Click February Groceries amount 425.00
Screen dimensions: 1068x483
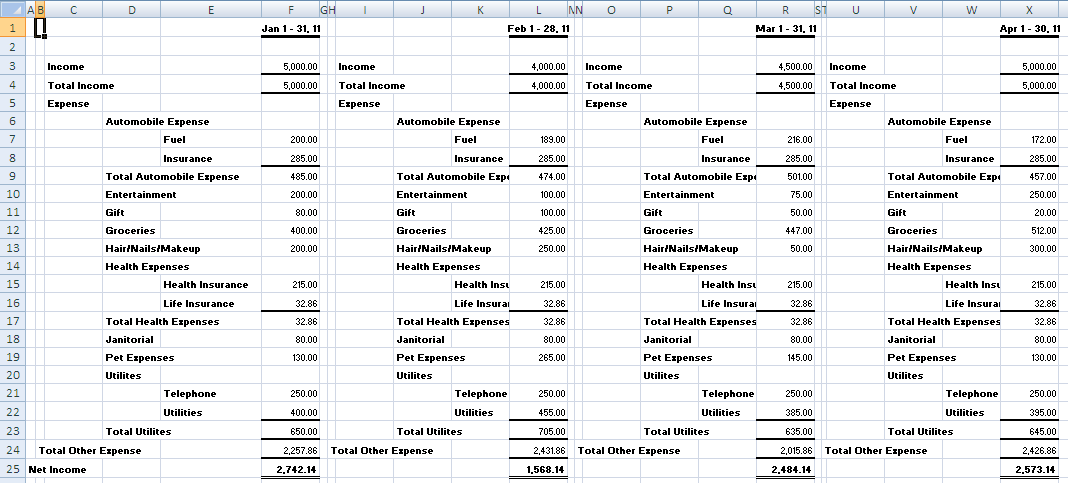click(x=539, y=230)
